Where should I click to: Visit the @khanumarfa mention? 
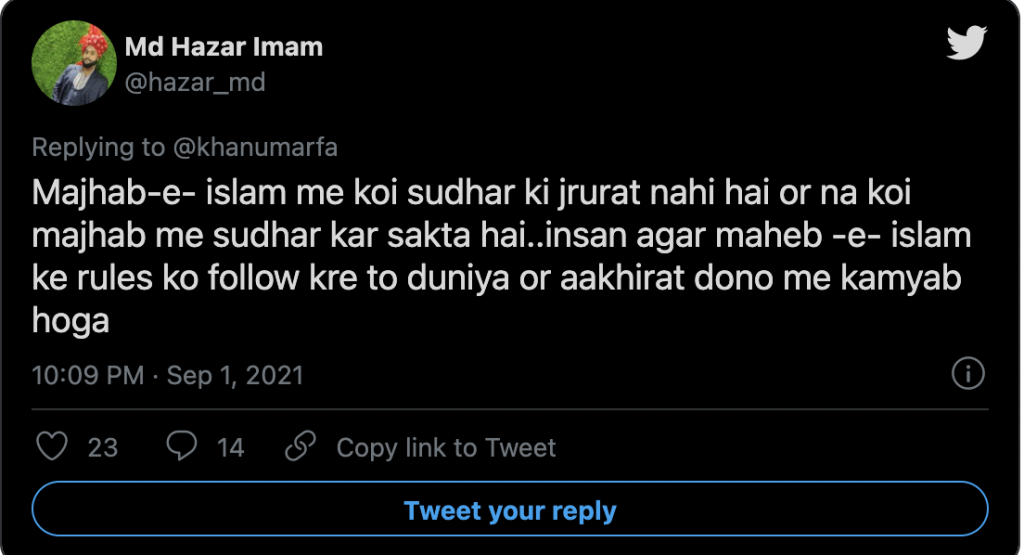255,148
